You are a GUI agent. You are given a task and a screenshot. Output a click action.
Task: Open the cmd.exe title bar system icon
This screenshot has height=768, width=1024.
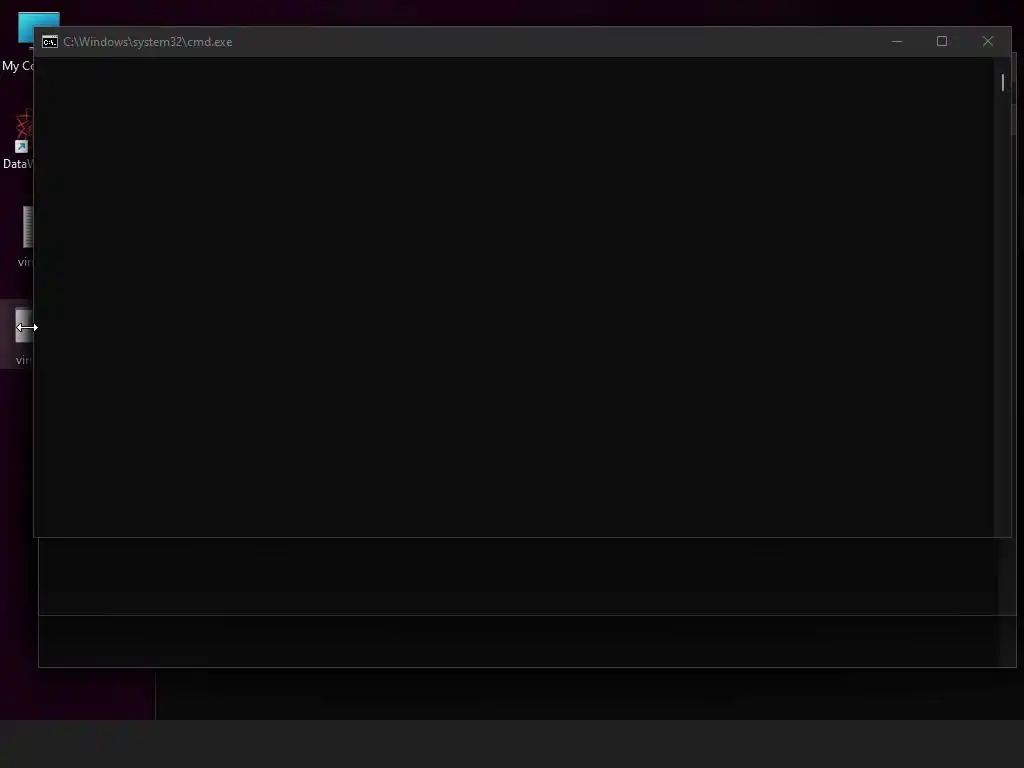pyautogui.click(x=50, y=42)
